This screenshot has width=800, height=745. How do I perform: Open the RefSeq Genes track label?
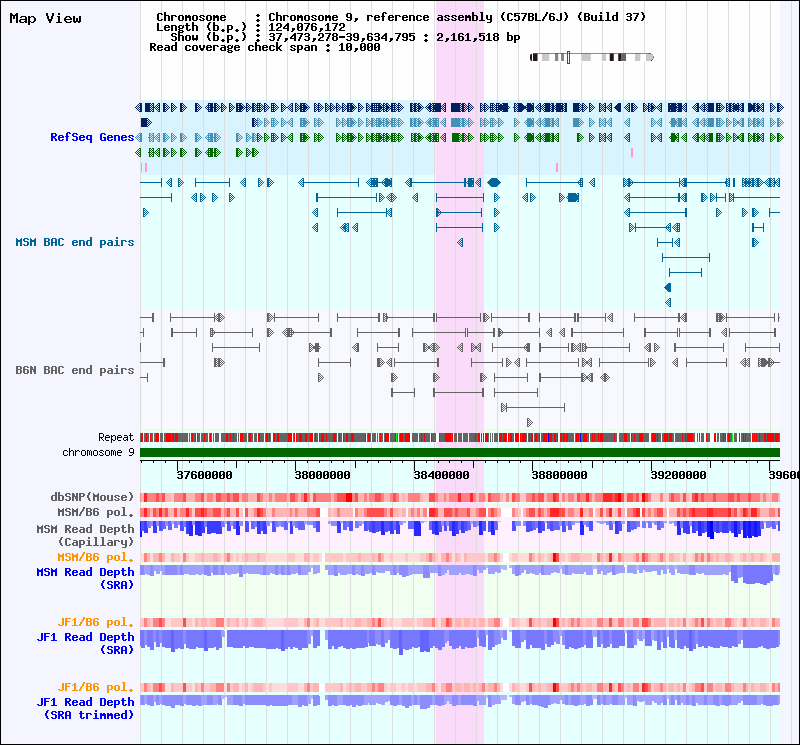point(92,137)
